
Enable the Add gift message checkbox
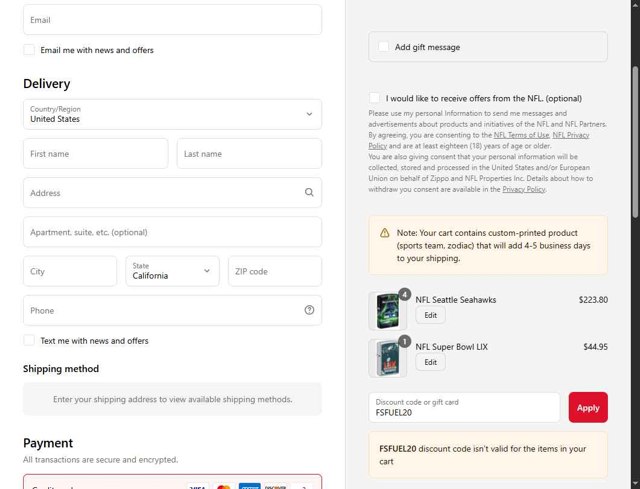(383, 47)
